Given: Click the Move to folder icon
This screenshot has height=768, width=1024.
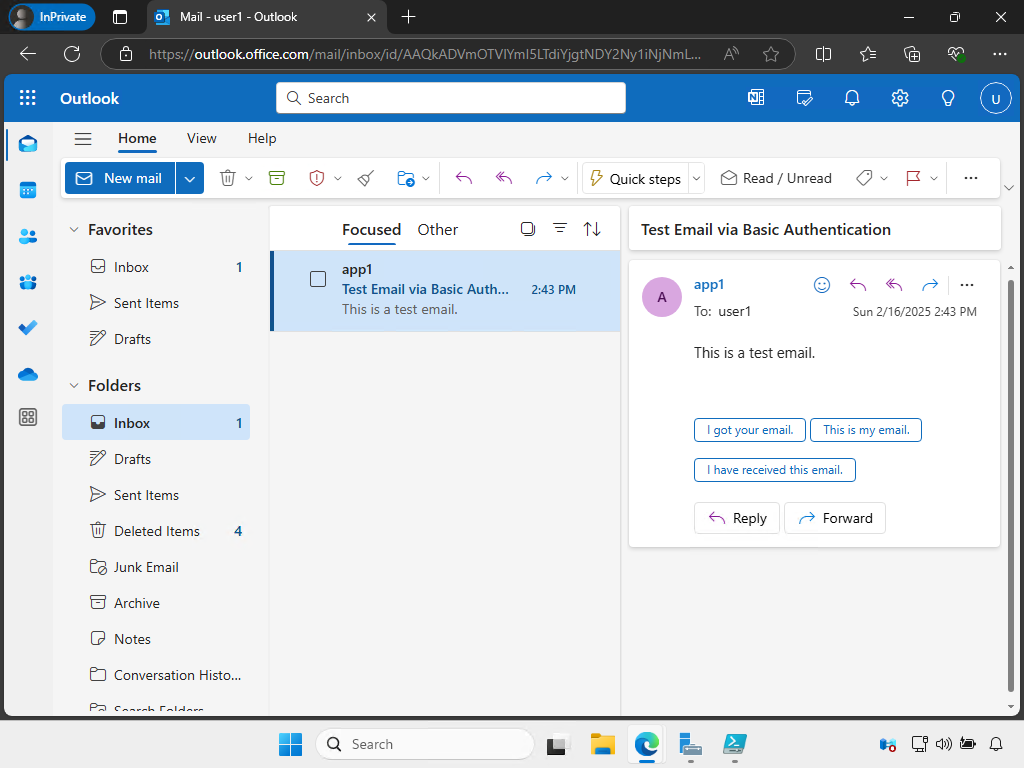Looking at the screenshot, I should (x=406, y=178).
